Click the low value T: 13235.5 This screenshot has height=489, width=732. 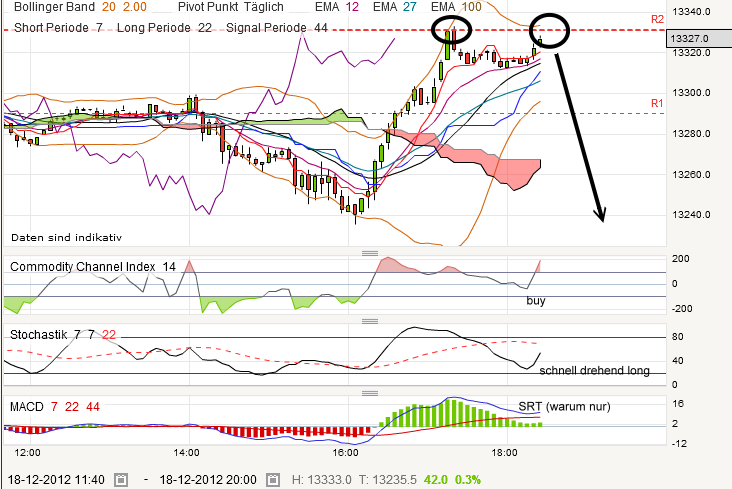pos(387,480)
